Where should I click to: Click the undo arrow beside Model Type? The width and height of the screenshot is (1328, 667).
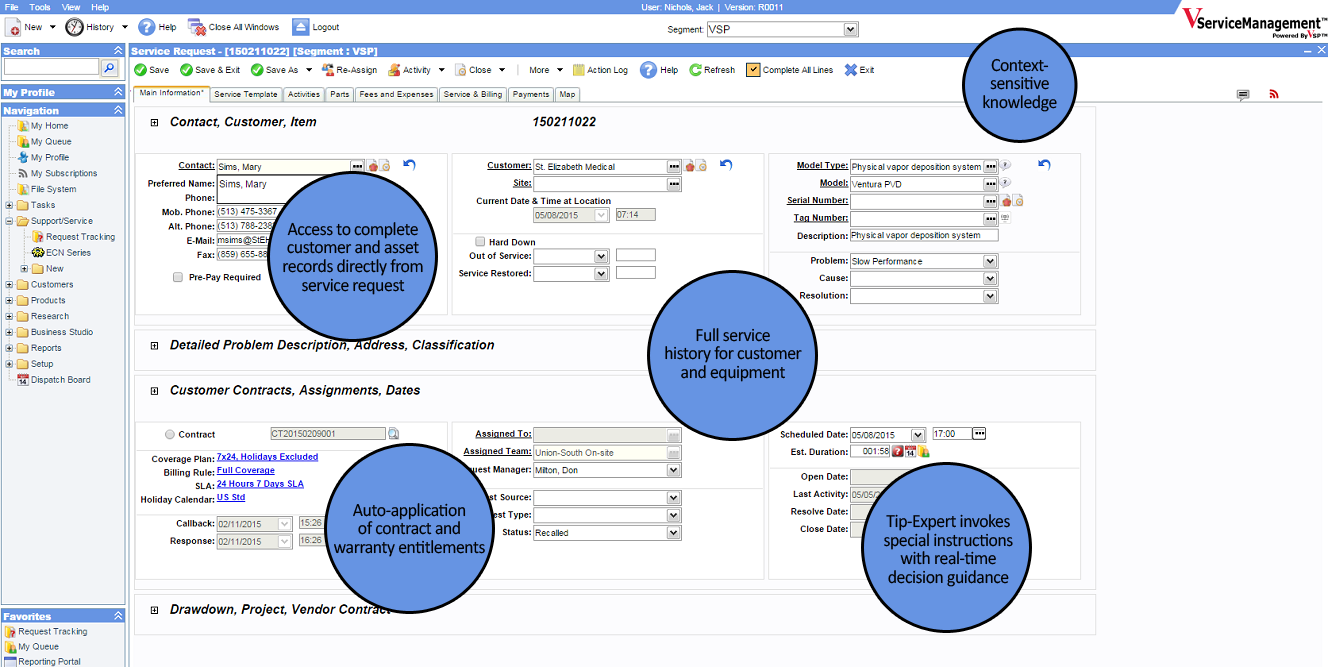pos(1044,165)
